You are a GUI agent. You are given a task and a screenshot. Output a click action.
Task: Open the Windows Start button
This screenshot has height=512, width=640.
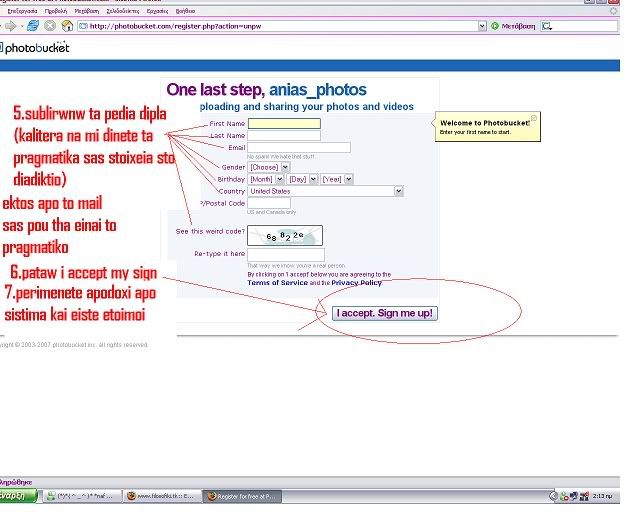click(18, 496)
